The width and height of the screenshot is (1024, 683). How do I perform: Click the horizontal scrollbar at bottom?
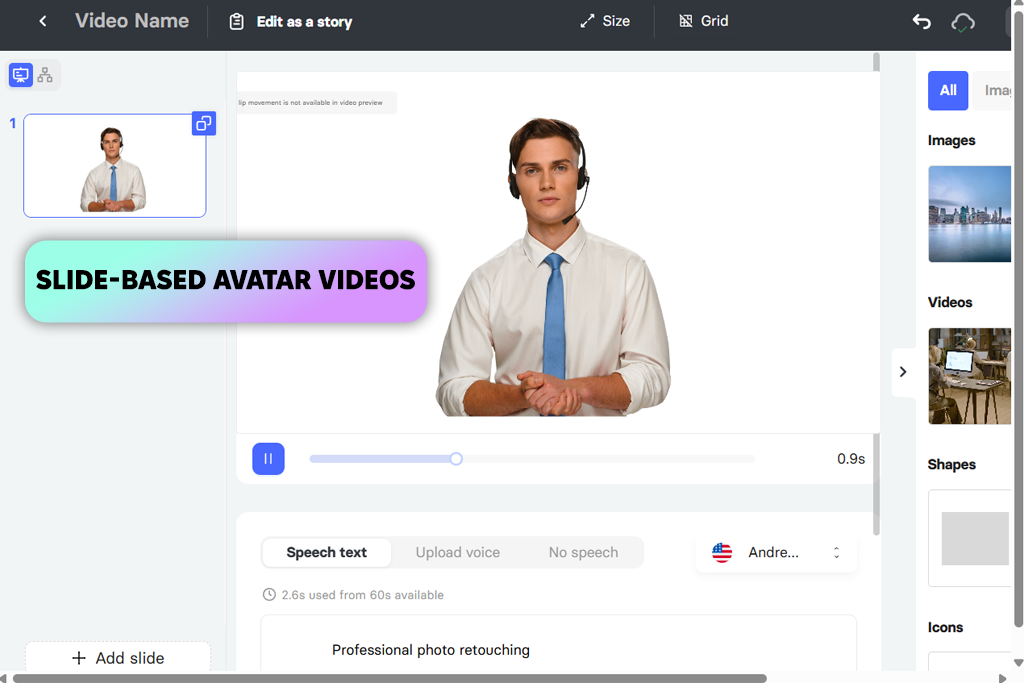click(x=389, y=678)
